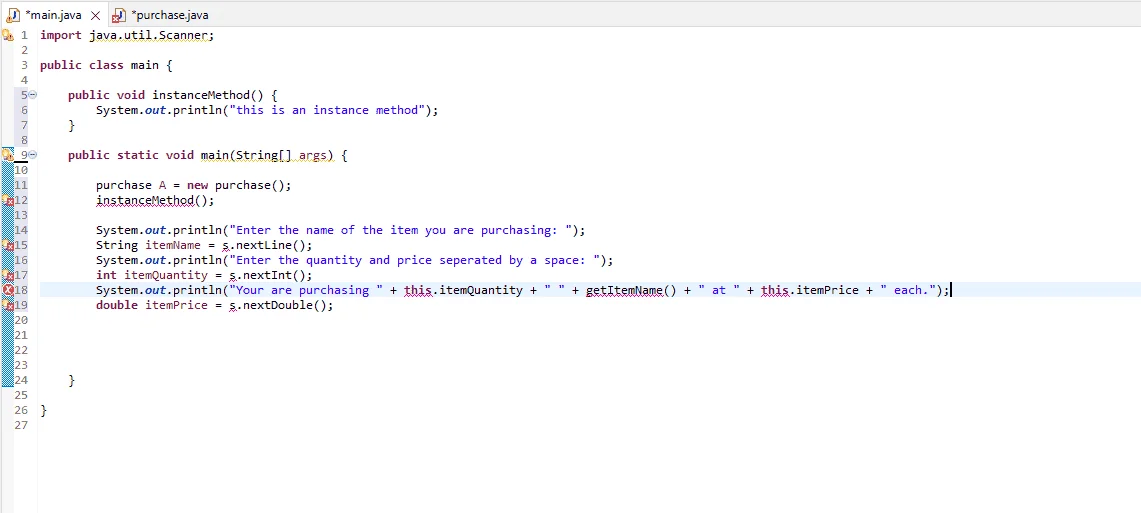Click the closing brace on line 24

pyautogui.click(x=71, y=381)
